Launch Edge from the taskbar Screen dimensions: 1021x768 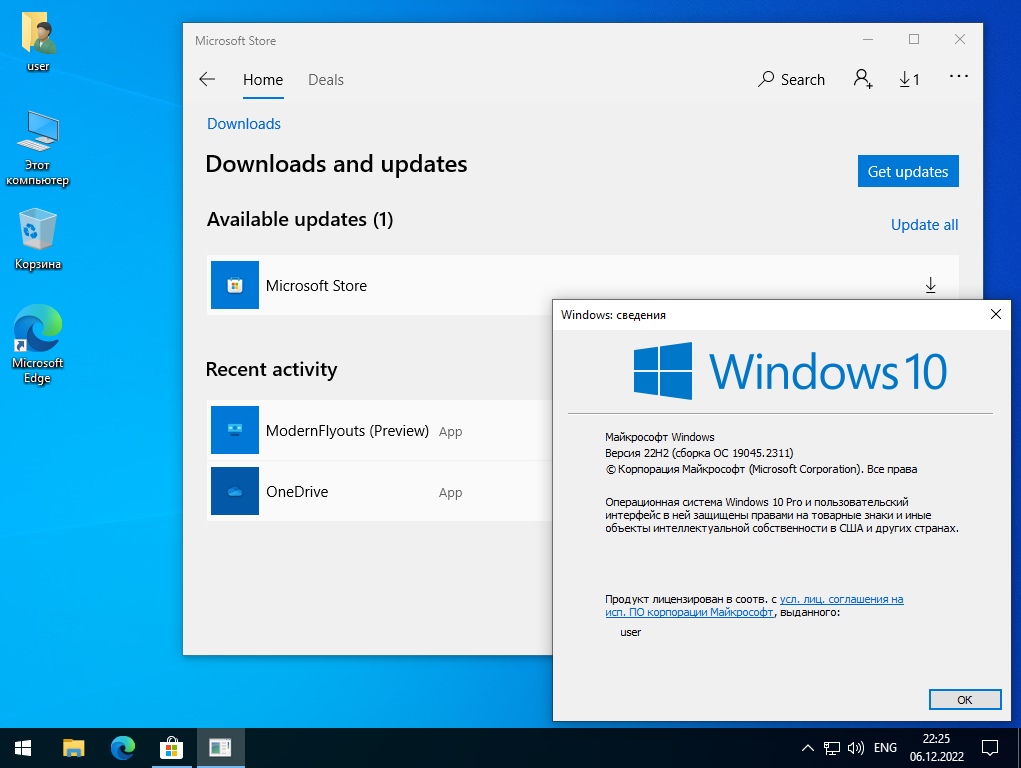pyautogui.click(x=122, y=748)
